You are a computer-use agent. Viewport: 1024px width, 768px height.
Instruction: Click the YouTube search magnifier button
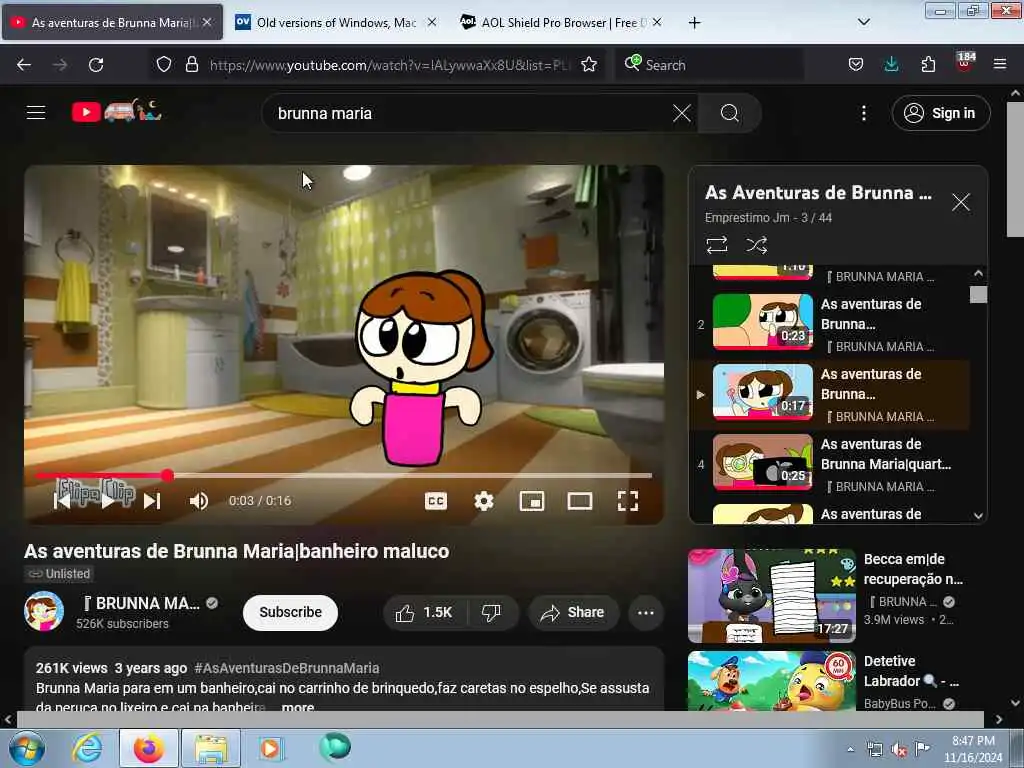coord(729,113)
